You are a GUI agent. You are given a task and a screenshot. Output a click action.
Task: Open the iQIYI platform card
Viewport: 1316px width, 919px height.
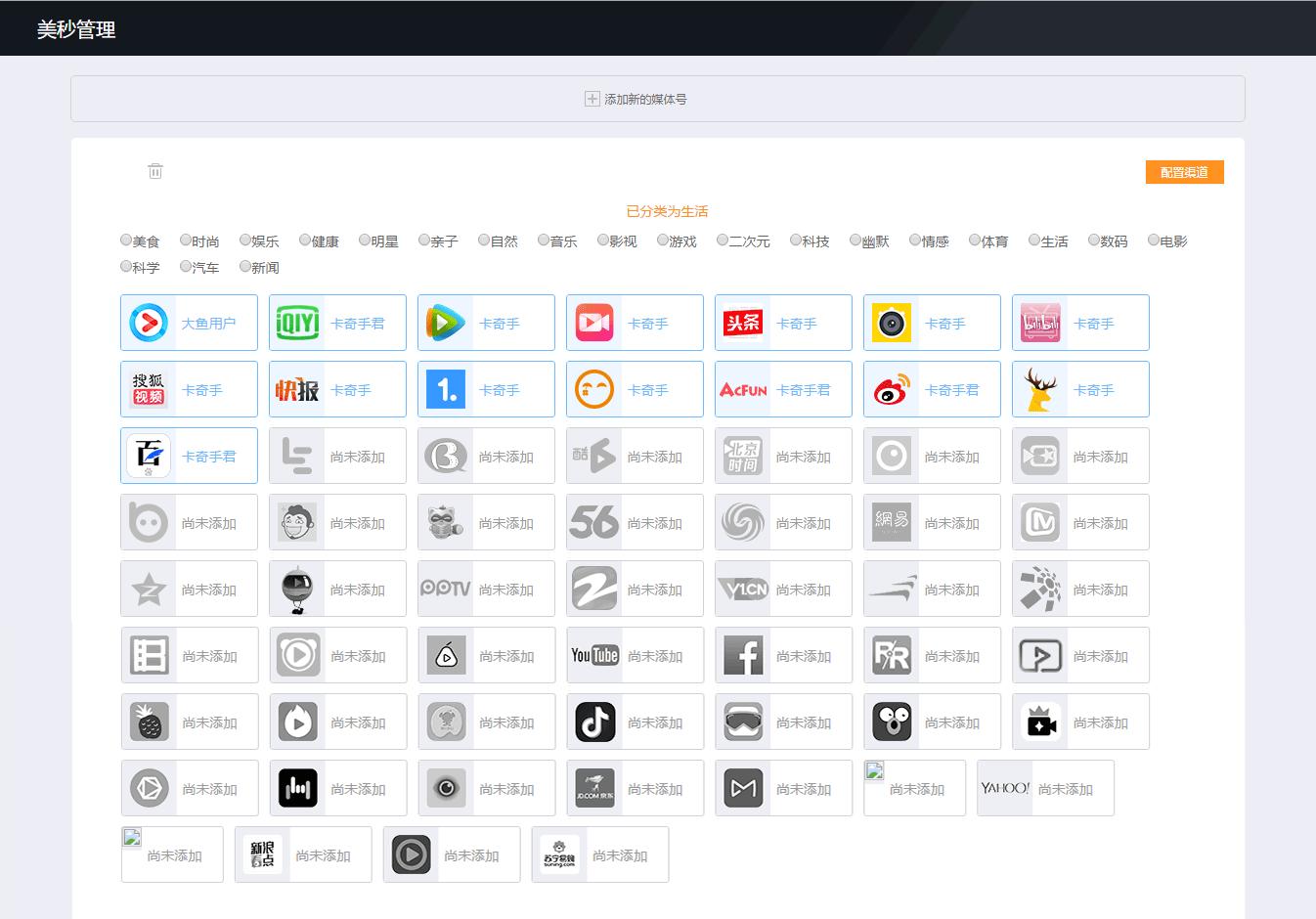(x=337, y=323)
